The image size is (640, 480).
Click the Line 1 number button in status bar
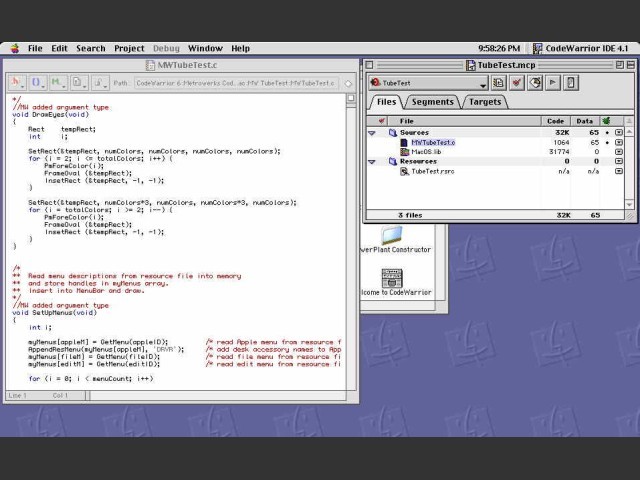click(x=18, y=396)
